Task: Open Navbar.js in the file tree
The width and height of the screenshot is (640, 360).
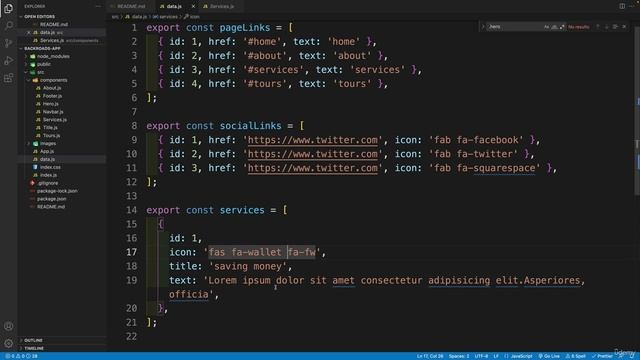Action: pos(53,112)
